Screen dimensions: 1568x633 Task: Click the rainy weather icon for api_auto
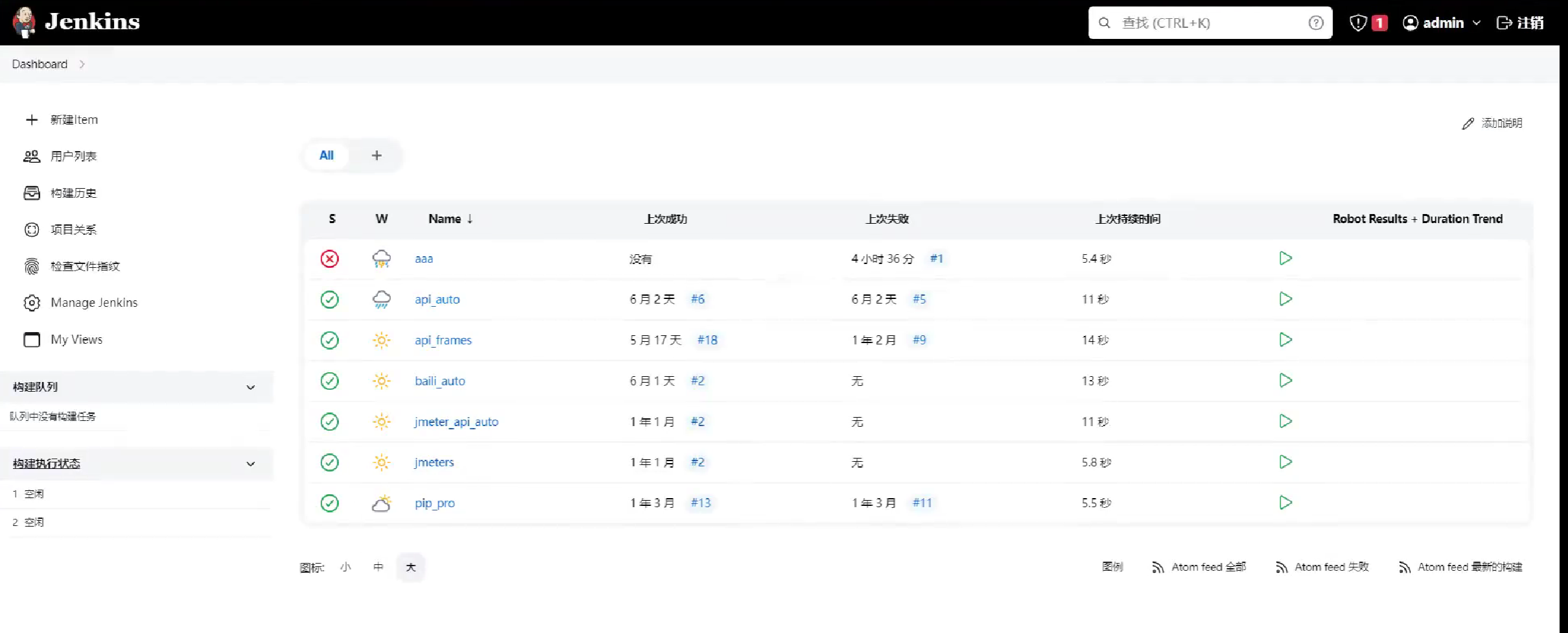[381, 299]
